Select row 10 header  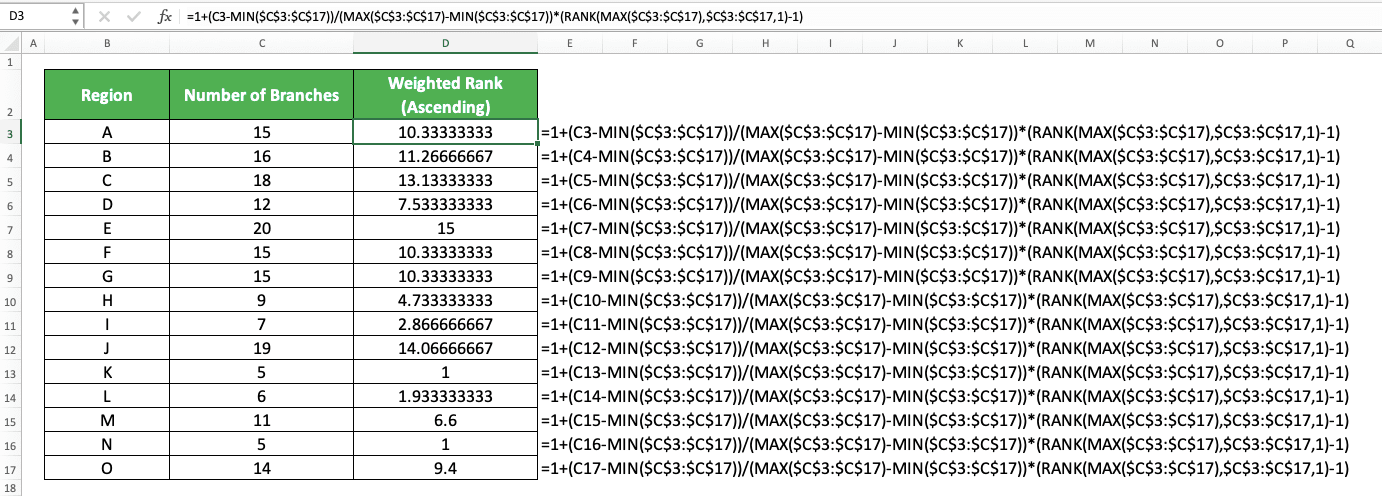click(10, 300)
